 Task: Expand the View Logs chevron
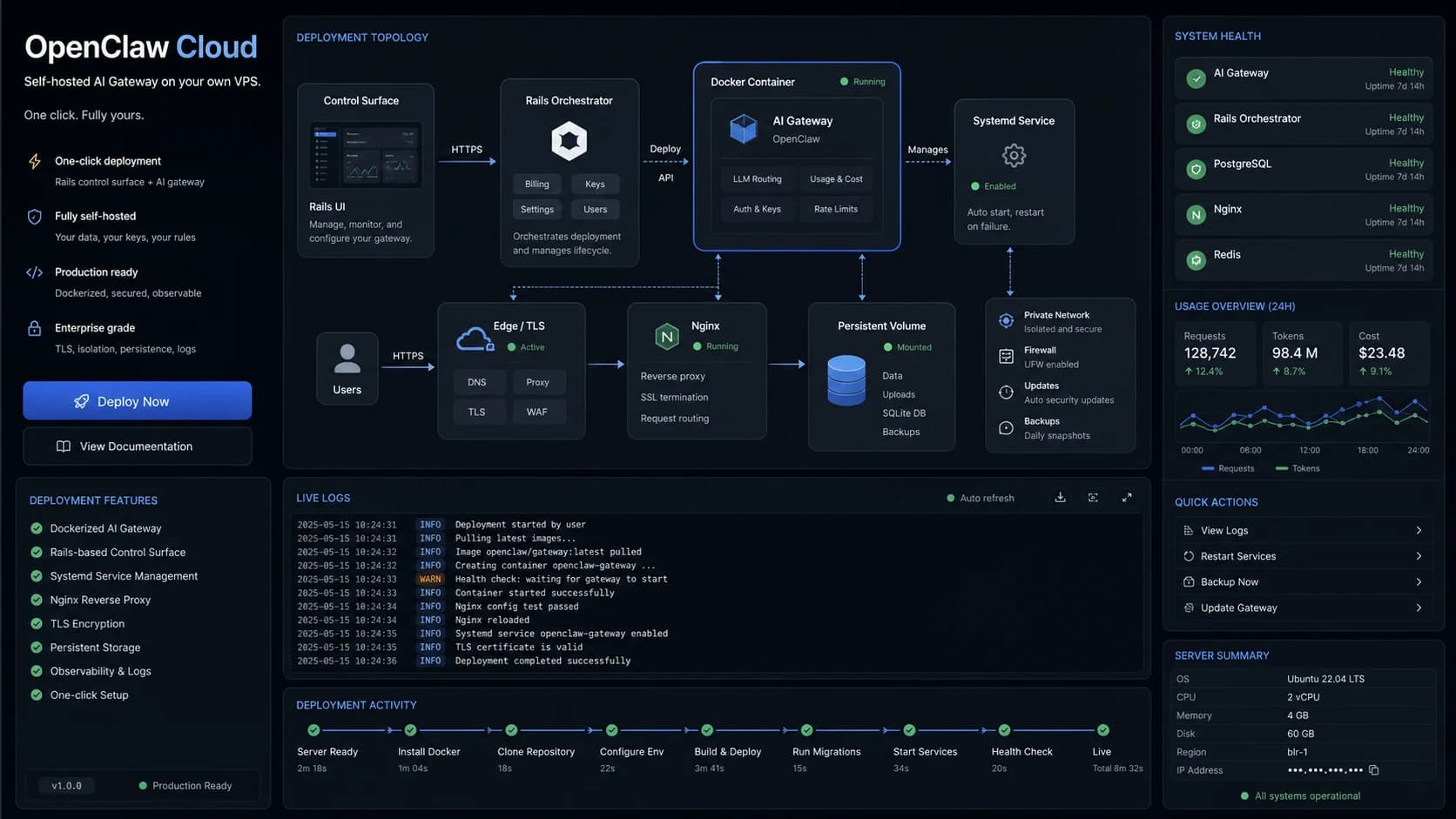tap(1419, 530)
